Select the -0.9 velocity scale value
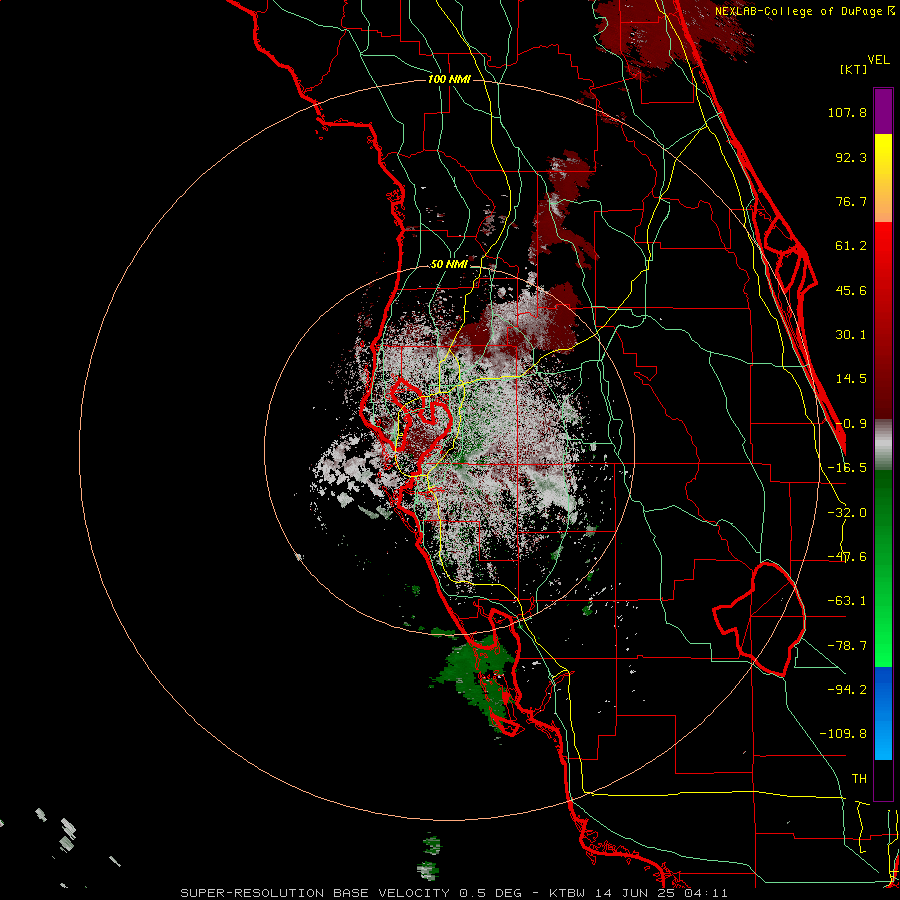 click(851, 424)
